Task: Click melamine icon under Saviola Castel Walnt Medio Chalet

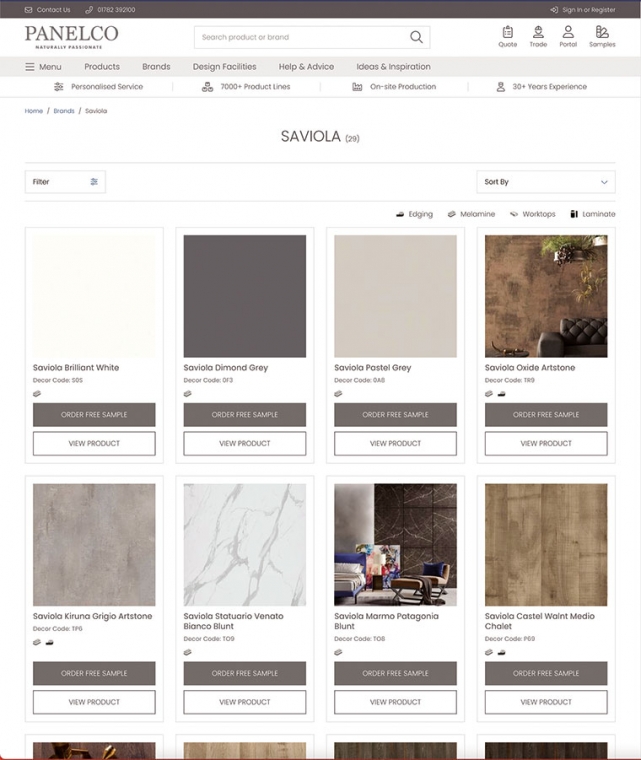Action: coord(489,652)
